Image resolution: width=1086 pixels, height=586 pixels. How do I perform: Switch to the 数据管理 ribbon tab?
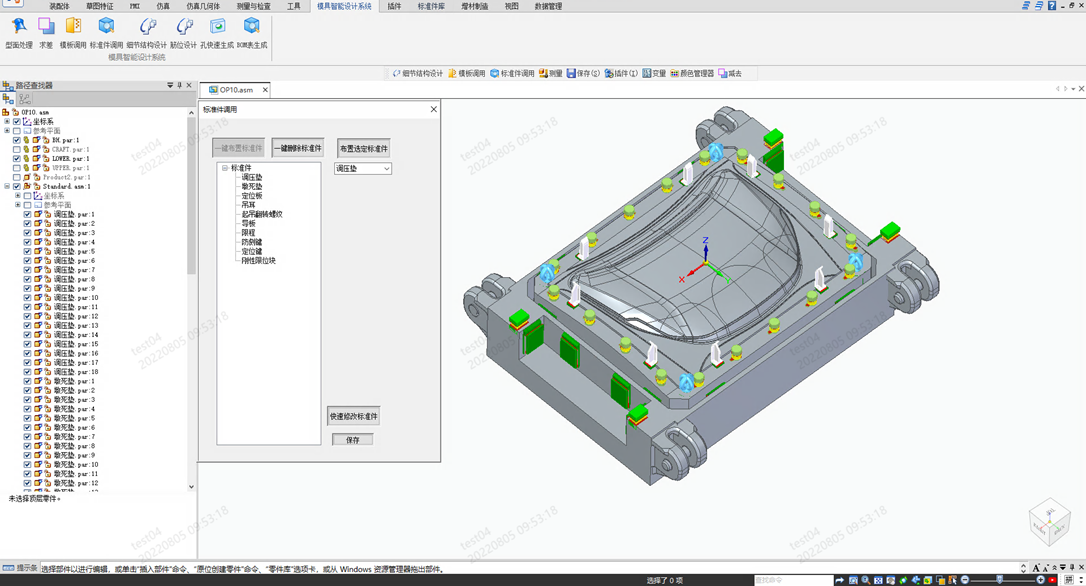(x=548, y=6)
